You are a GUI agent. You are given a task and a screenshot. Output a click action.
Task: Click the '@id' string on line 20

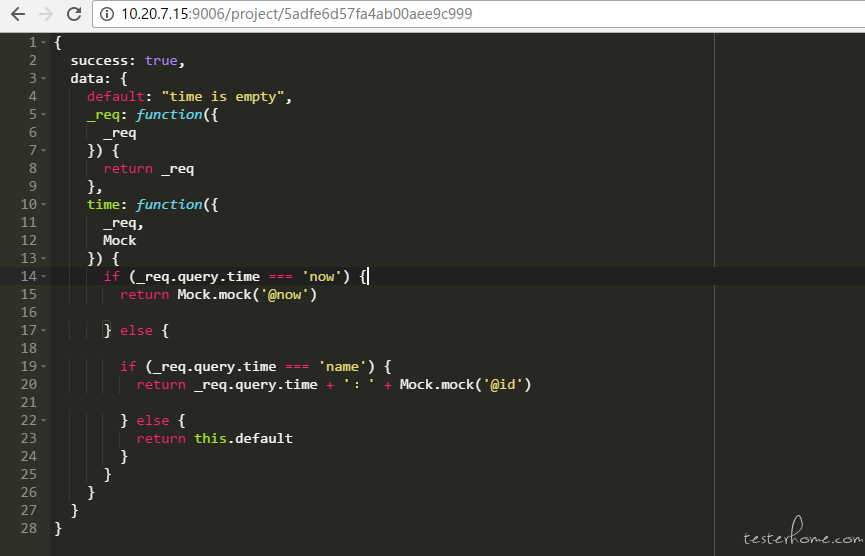click(503, 384)
